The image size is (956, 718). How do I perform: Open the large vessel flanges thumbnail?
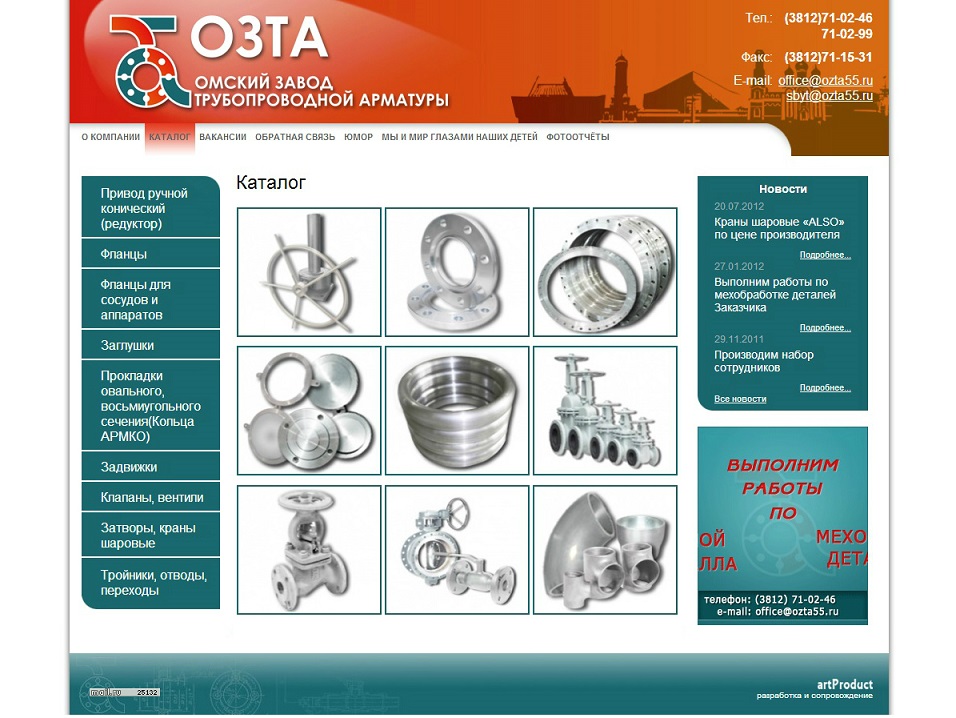[605, 272]
